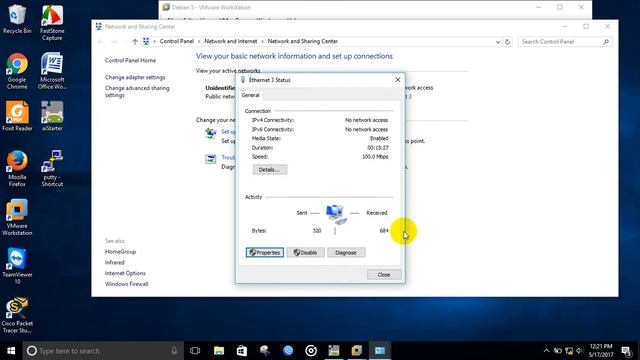
Task: Click the Type here to search box
Action: click(x=104, y=351)
